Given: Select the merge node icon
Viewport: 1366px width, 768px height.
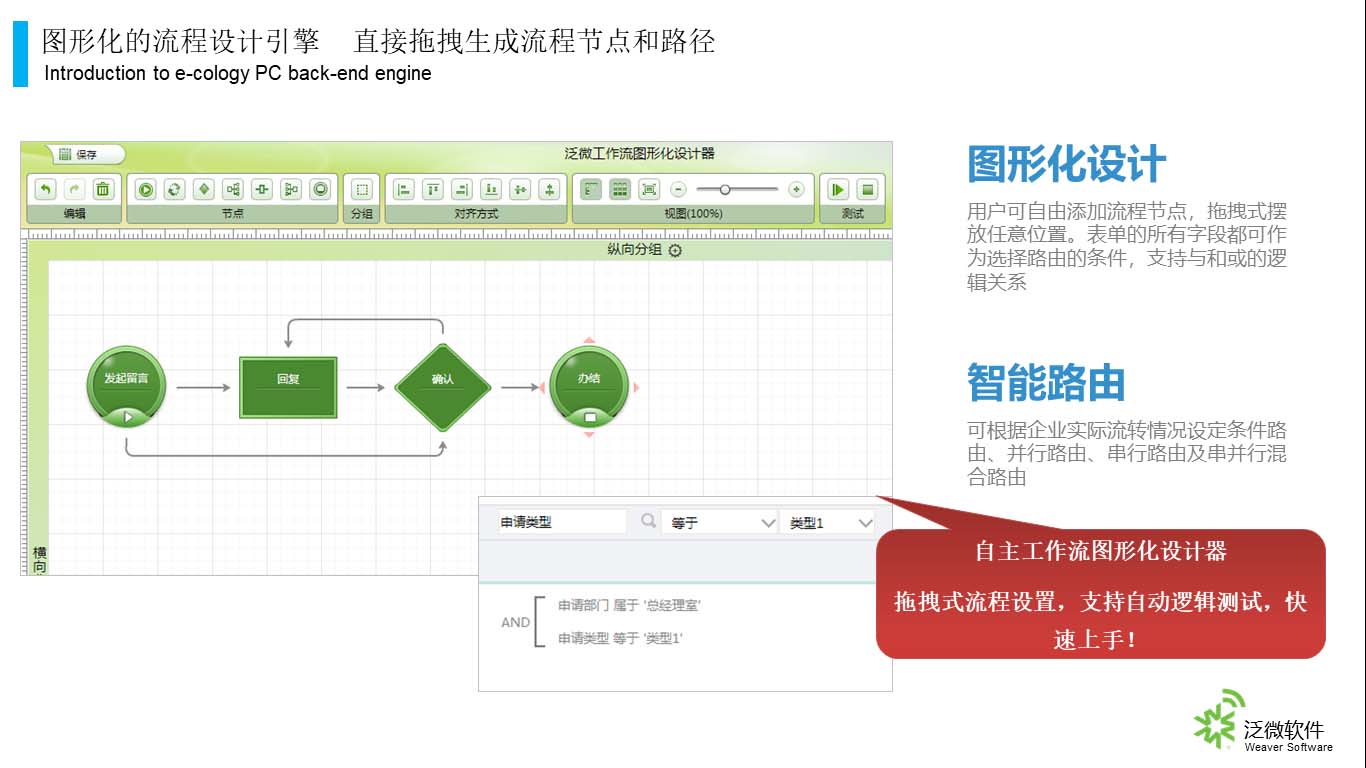Looking at the screenshot, I should click(262, 189).
